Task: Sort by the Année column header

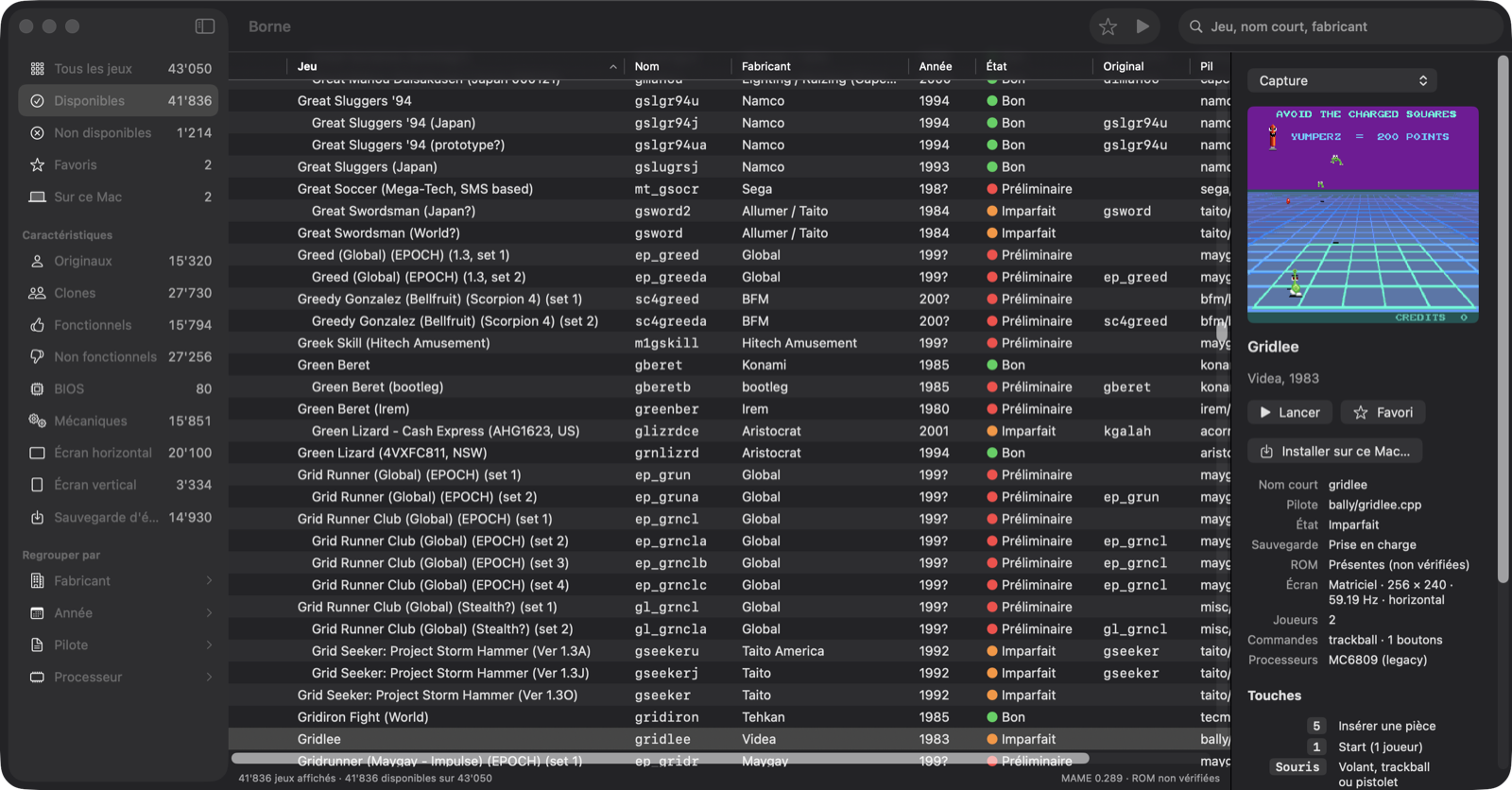Action: pyautogui.click(x=941, y=66)
